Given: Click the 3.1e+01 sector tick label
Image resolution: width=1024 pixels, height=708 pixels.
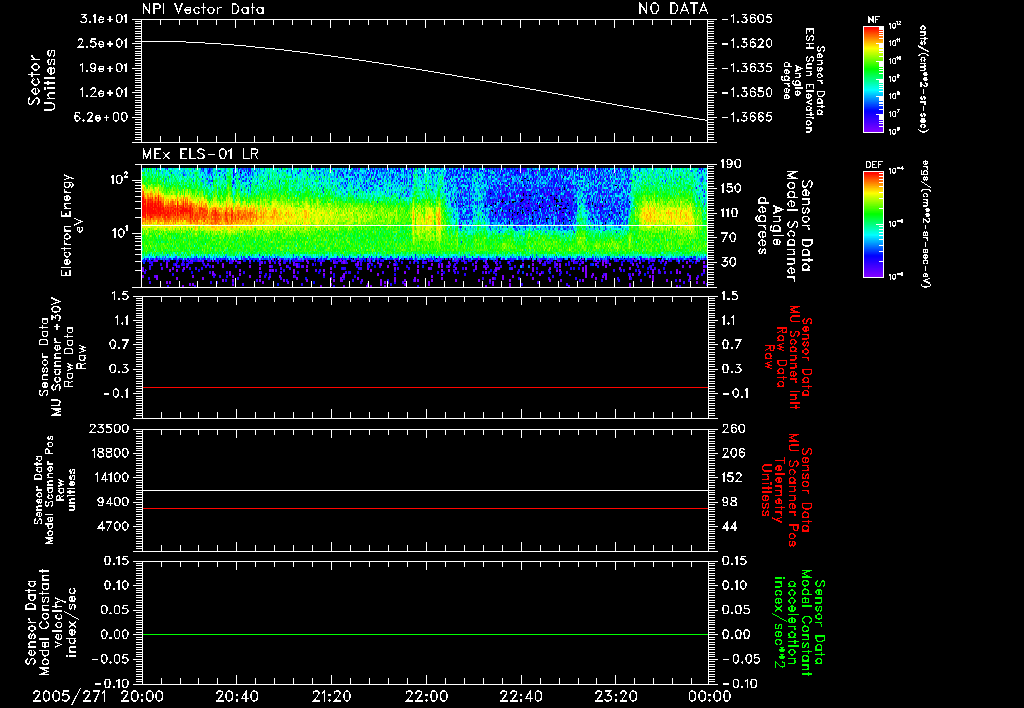Looking at the screenshot, I should coord(103,19).
